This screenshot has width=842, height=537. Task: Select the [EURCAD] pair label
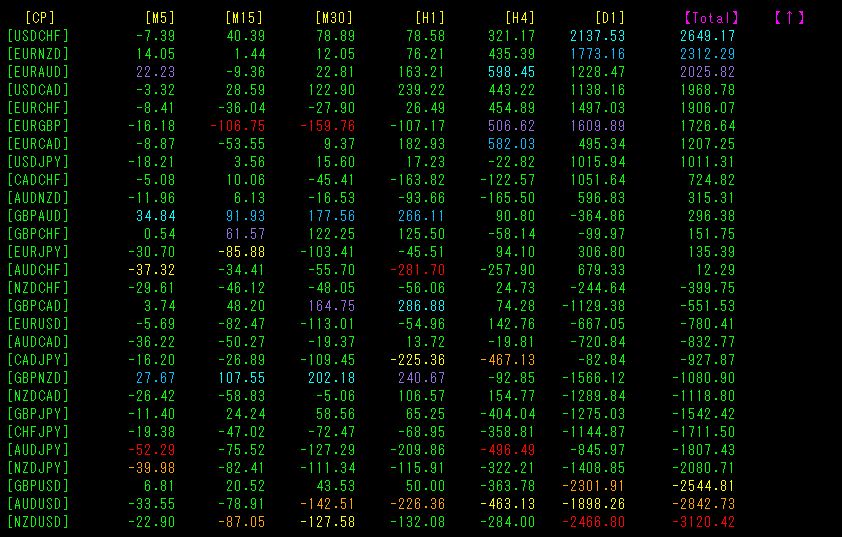[x=38, y=144]
